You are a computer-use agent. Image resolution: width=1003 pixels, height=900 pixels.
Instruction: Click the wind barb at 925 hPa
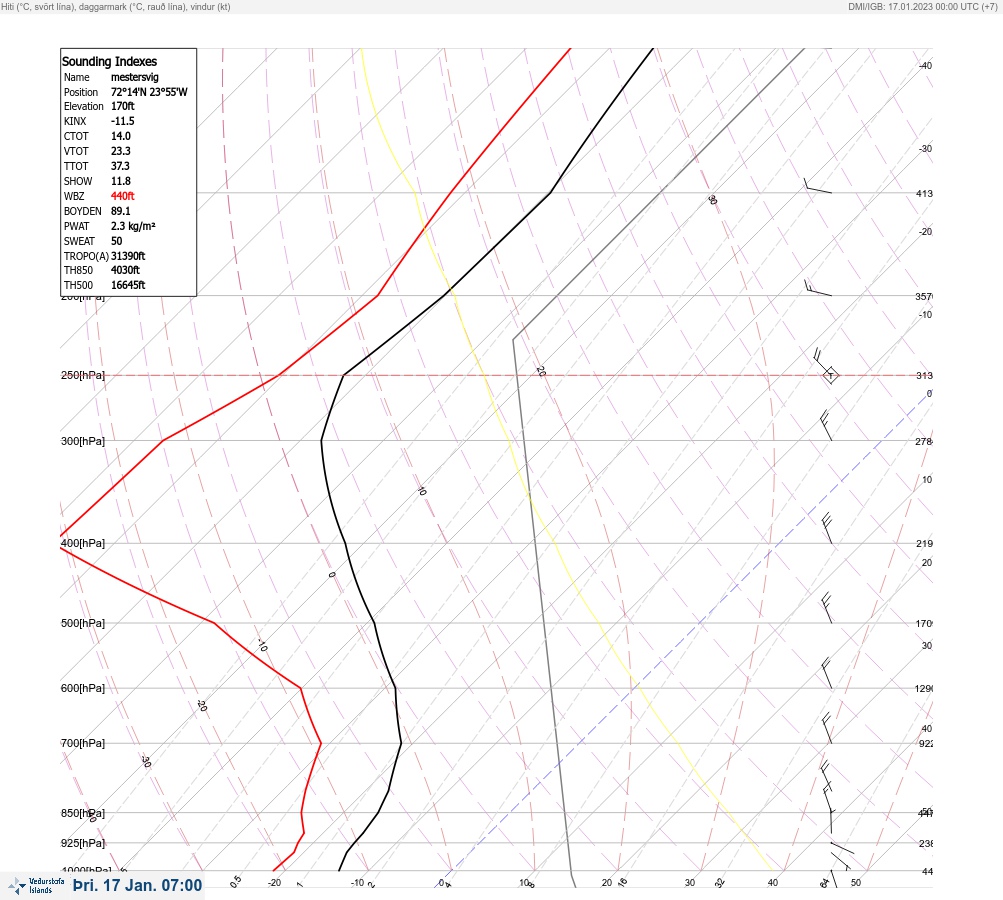click(x=842, y=848)
